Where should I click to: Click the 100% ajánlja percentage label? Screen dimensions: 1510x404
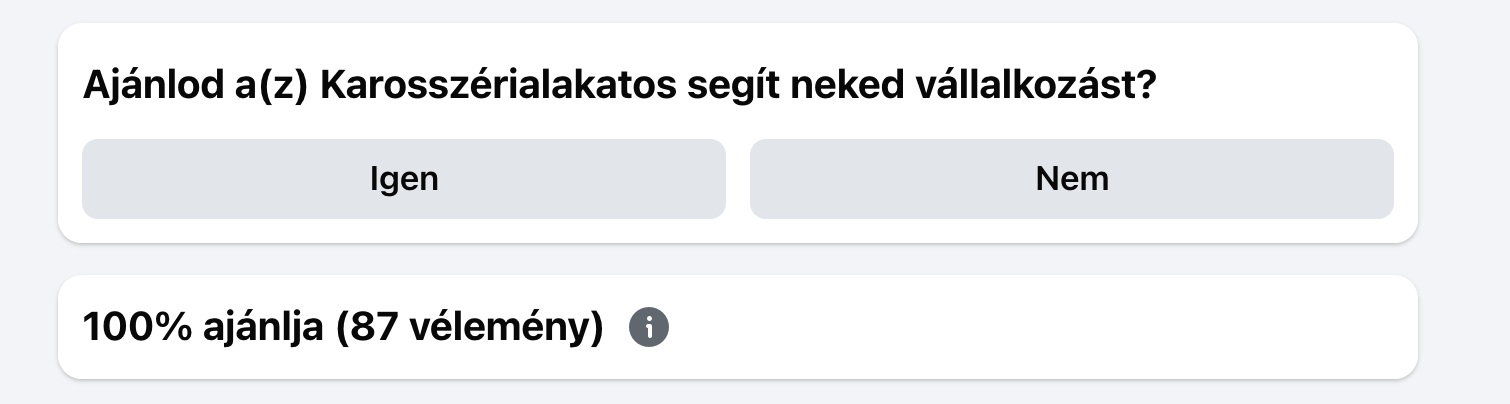pos(203,328)
